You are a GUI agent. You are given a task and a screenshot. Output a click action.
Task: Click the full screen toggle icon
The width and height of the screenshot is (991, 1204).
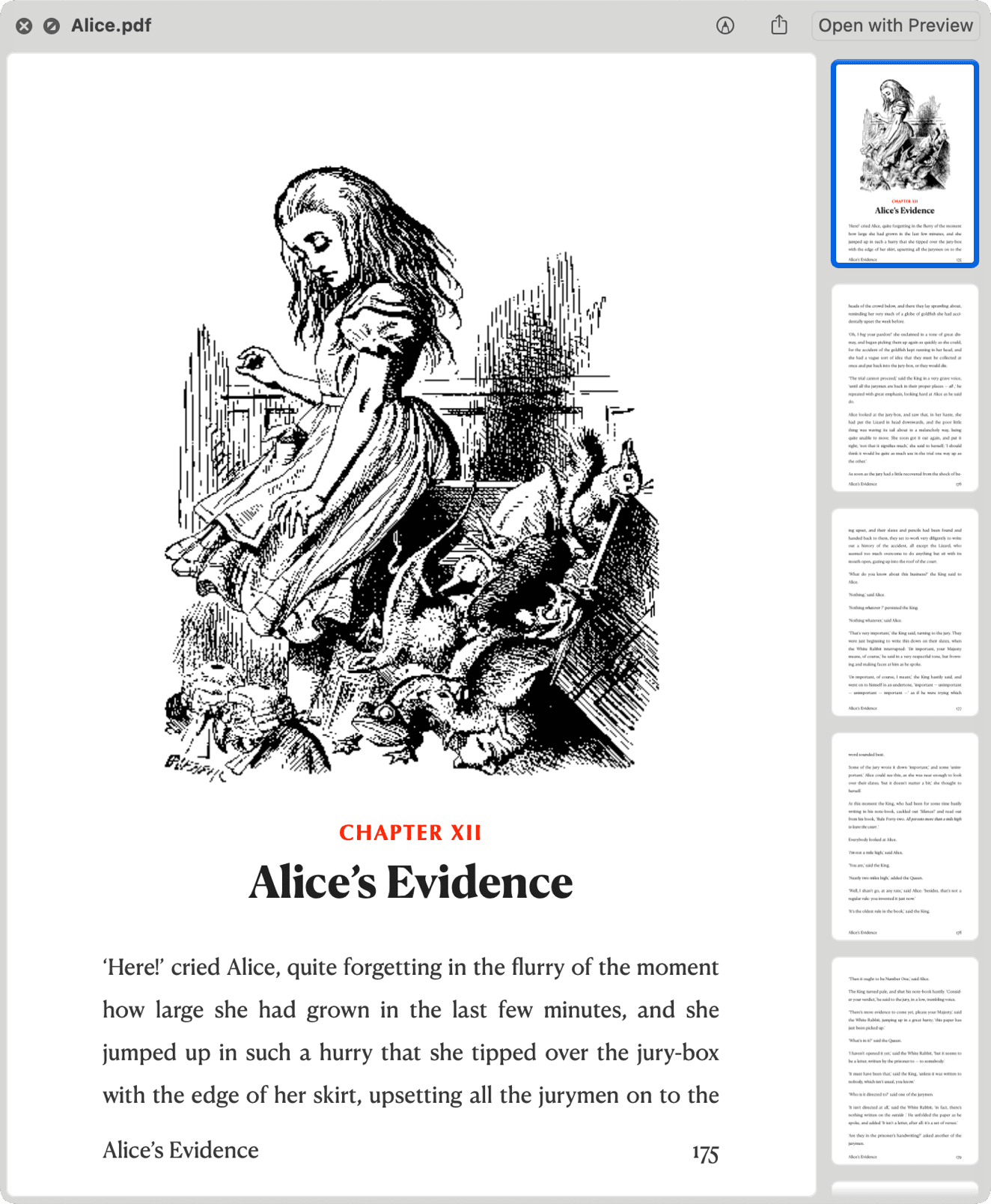click(x=52, y=26)
